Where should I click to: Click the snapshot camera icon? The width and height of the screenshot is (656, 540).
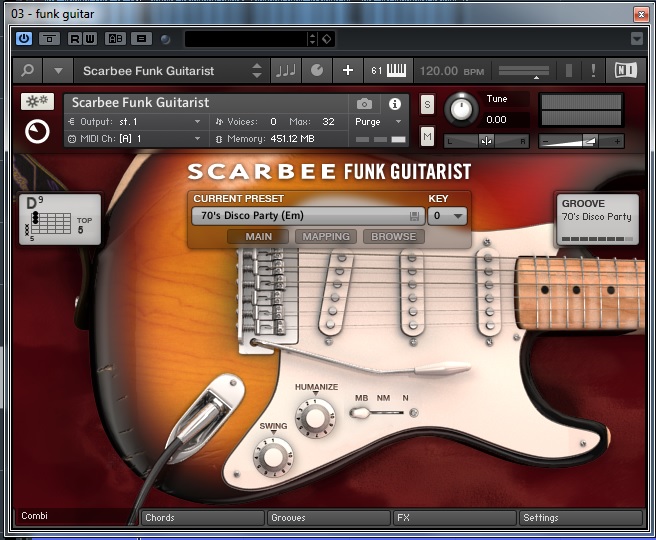point(364,104)
